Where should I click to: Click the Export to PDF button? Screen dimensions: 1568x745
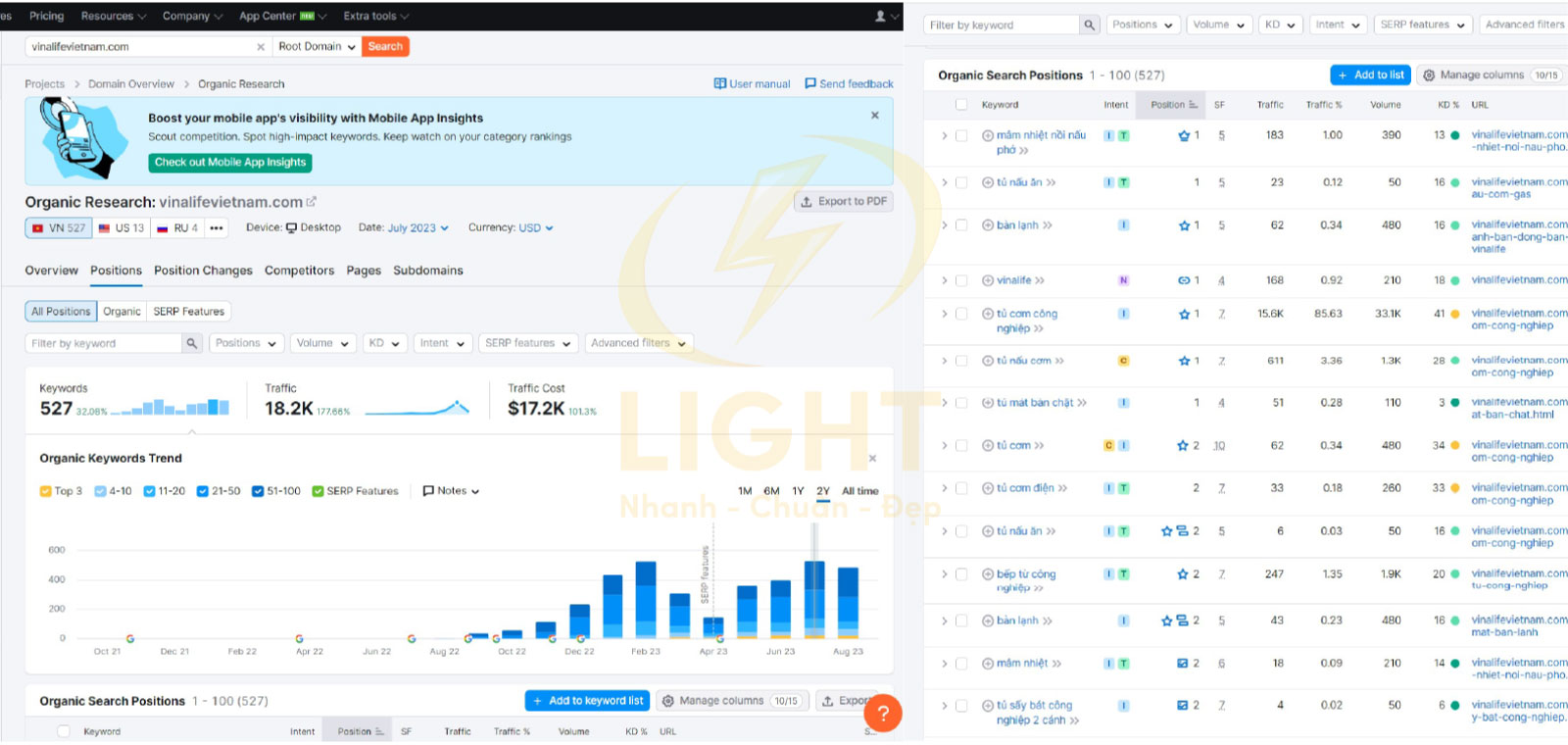coord(844,202)
